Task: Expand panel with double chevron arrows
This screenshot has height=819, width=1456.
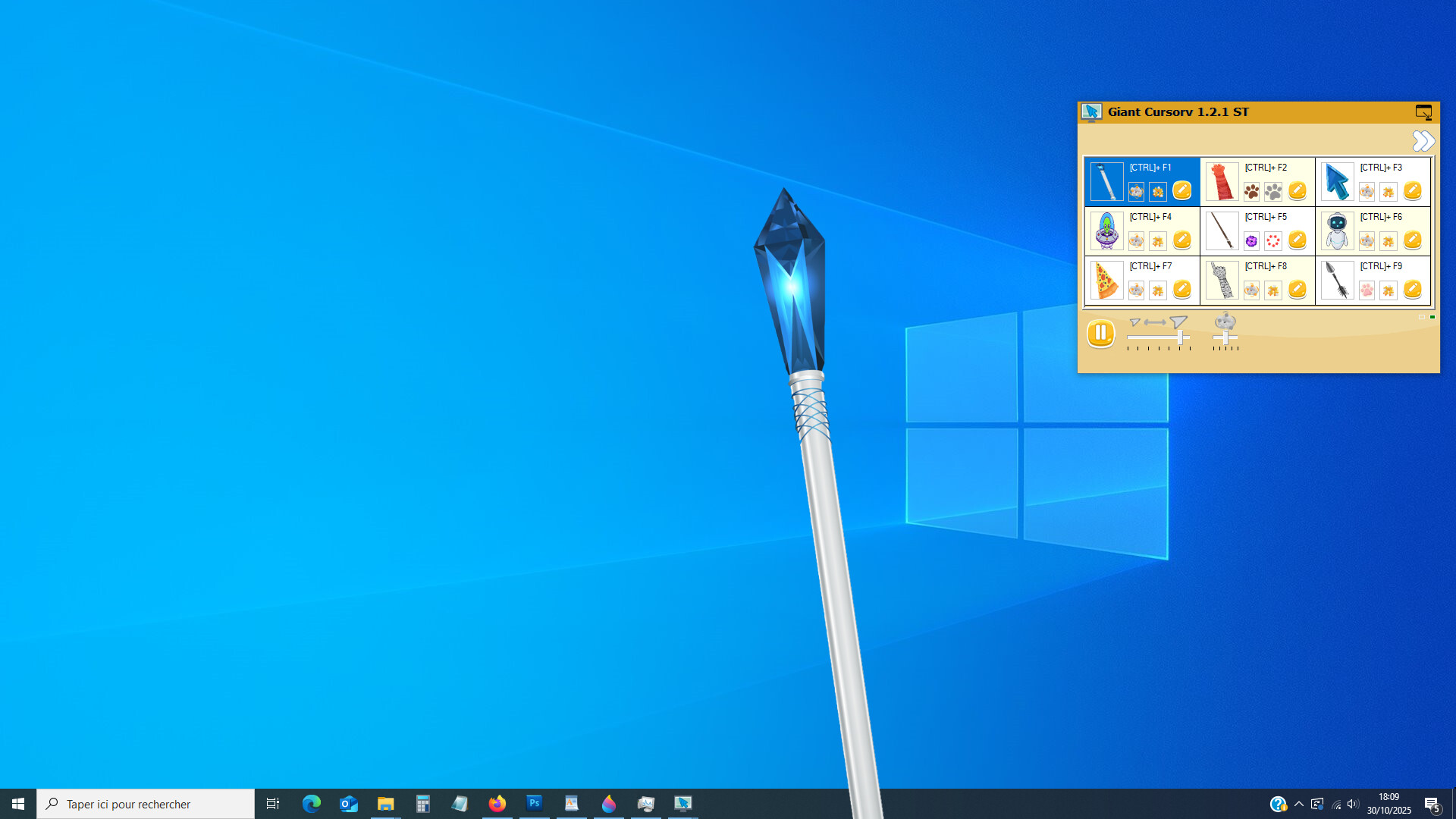Action: pos(1423,141)
